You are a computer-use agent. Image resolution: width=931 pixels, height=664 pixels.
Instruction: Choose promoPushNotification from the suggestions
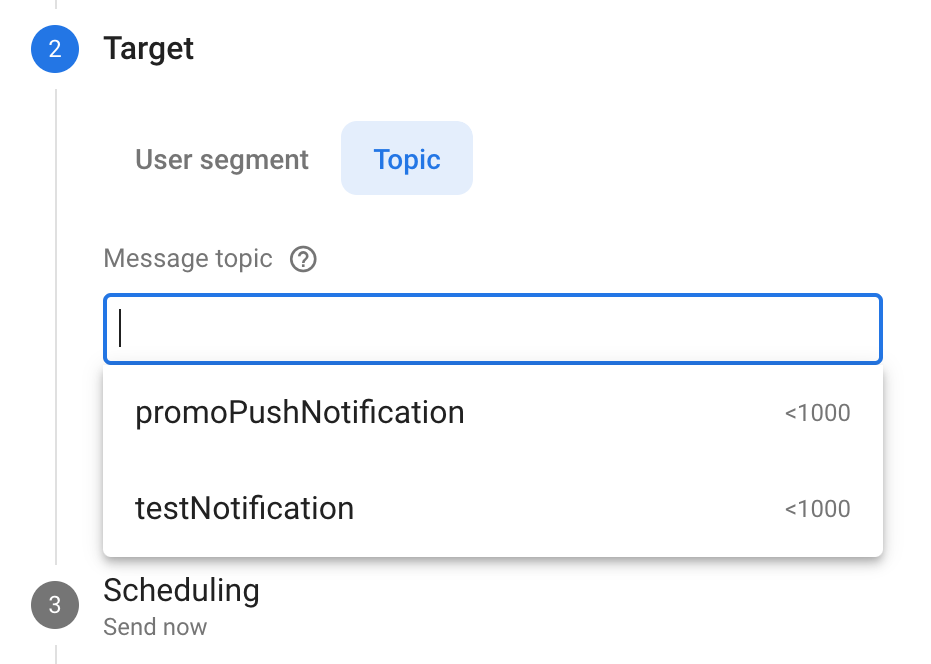pos(493,413)
